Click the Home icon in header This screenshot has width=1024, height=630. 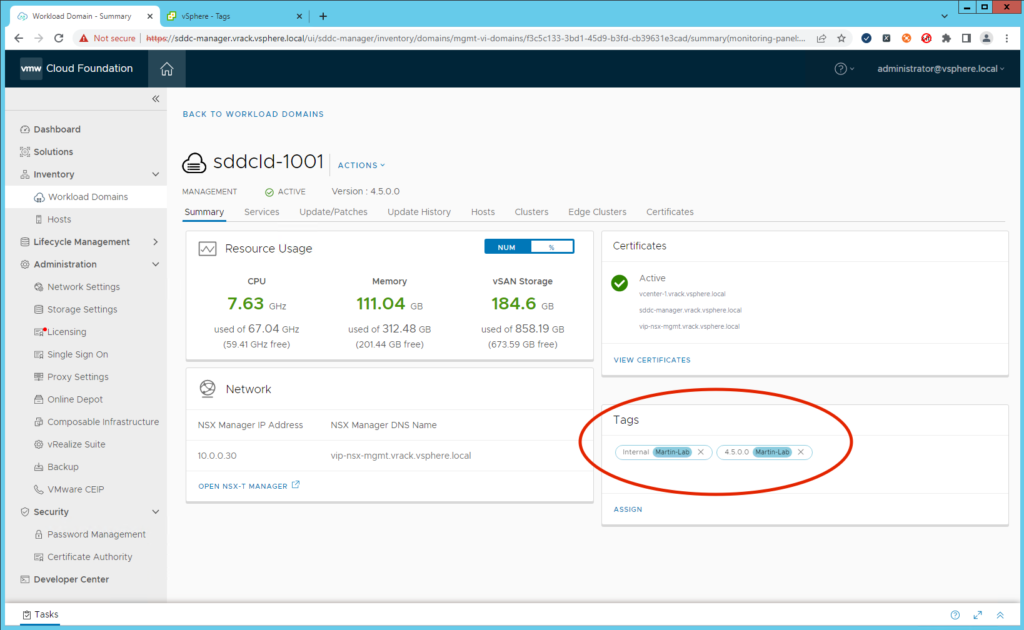click(167, 69)
